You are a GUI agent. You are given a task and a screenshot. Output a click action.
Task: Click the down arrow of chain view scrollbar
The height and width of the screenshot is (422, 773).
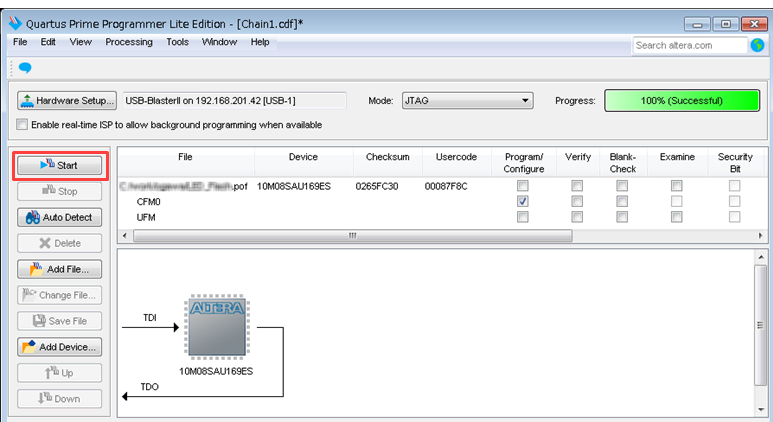tap(761, 410)
